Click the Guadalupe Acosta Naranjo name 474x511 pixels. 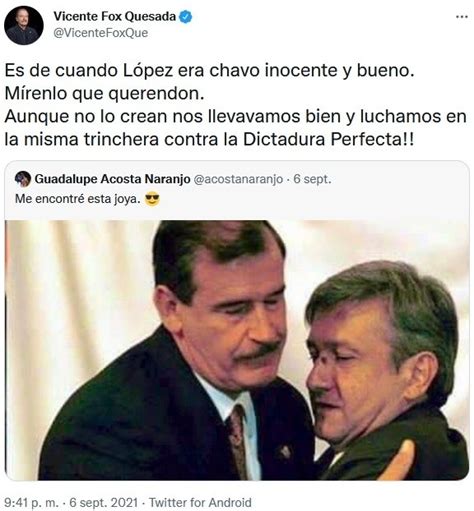112,179
